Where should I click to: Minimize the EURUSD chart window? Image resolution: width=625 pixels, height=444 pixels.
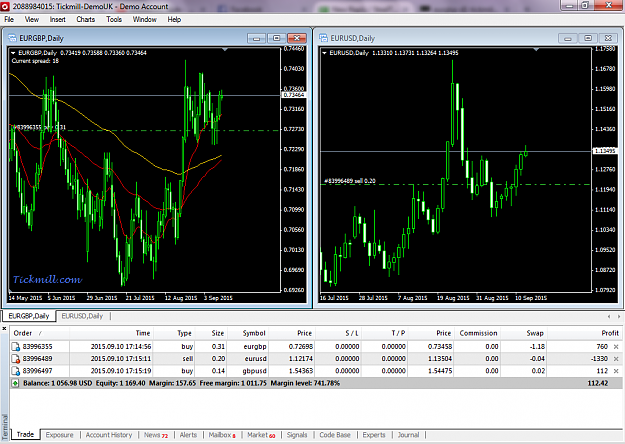click(x=568, y=38)
